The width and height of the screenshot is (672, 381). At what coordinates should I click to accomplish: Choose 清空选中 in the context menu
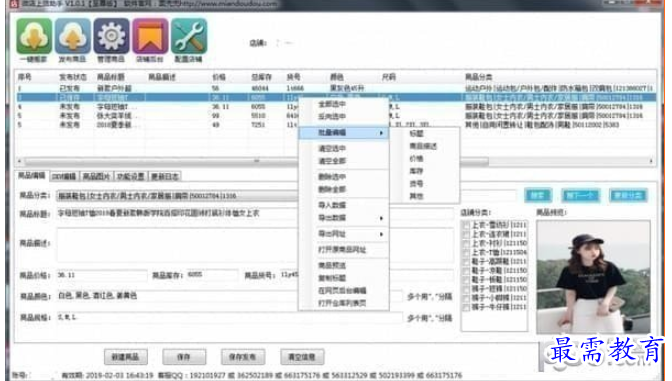(x=344, y=149)
